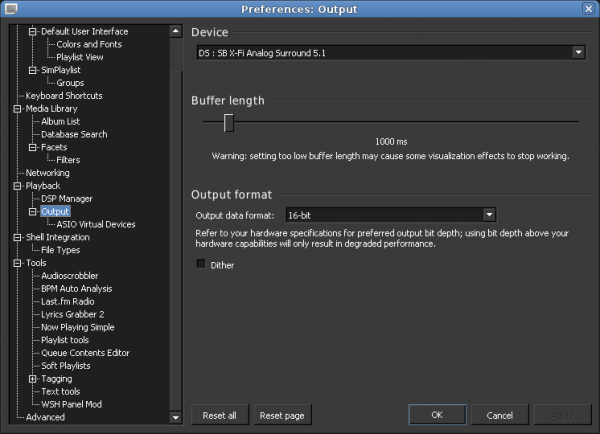Click the window icon in title bar
This screenshot has height=434, width=600.
(x=11, y=8)
